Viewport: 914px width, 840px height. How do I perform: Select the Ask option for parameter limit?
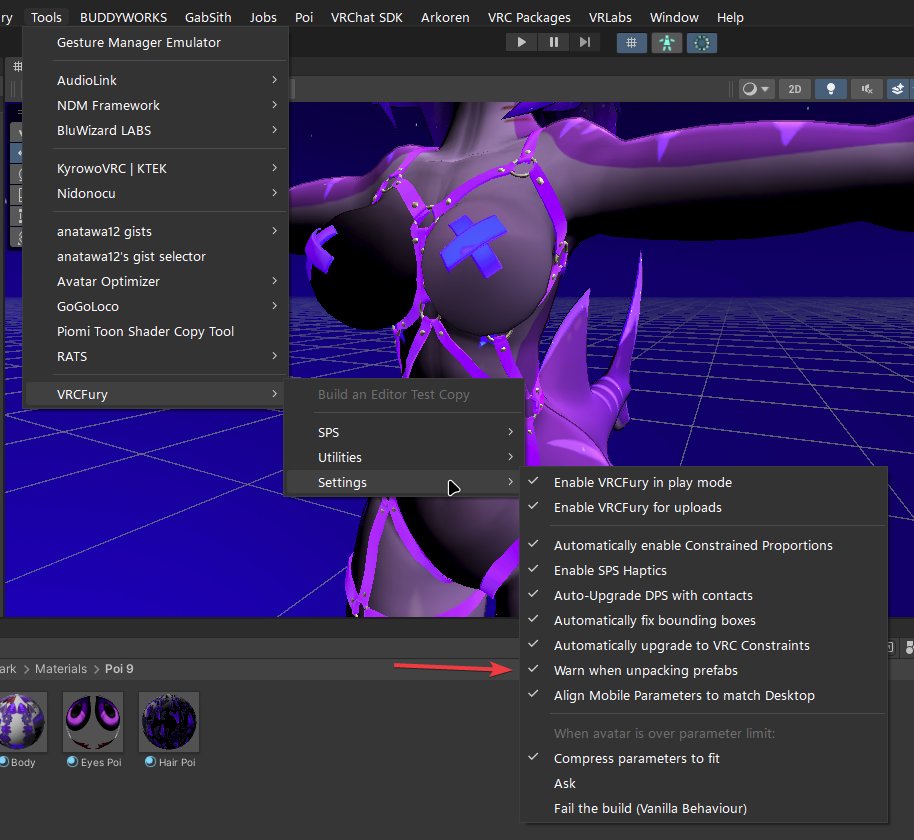click(704, 784)
